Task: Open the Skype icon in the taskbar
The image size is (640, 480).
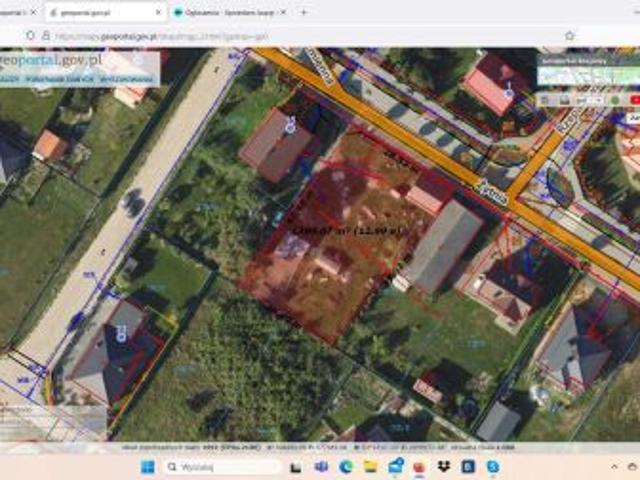Action: pyautogui.click(x=493, y=467)
